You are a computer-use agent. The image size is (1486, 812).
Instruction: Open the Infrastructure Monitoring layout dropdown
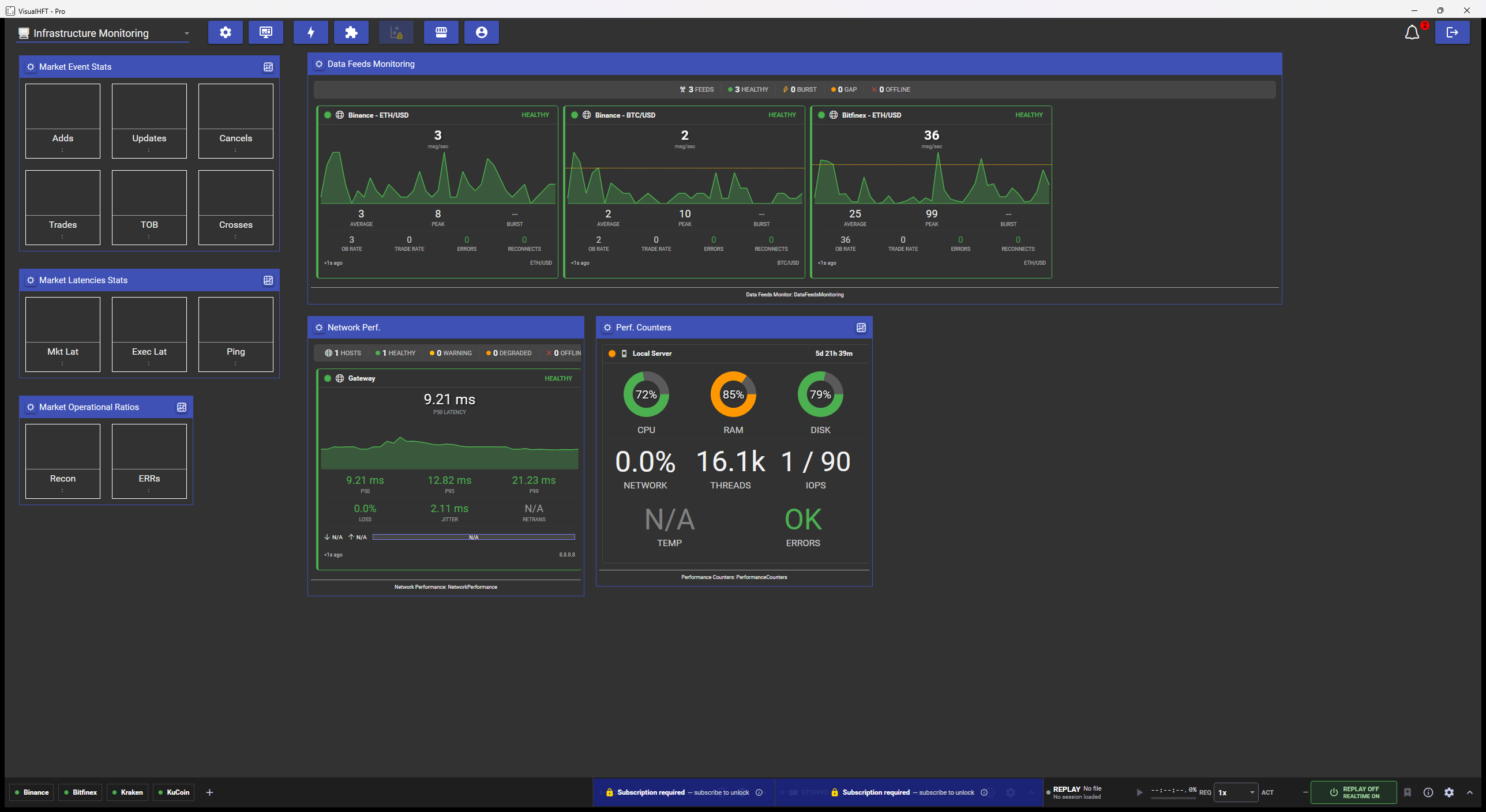(103, 33)
